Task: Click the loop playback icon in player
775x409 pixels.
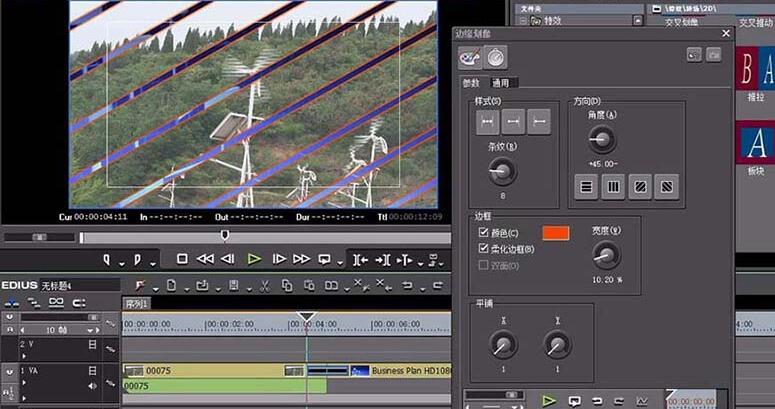Action: [325, 259]
